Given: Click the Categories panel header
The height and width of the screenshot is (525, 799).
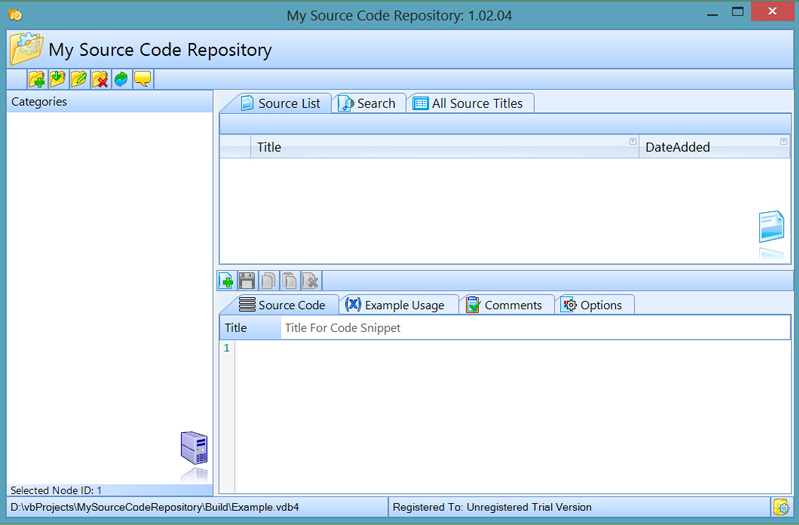Looking at the screenshot, I should tap(110, 101).
